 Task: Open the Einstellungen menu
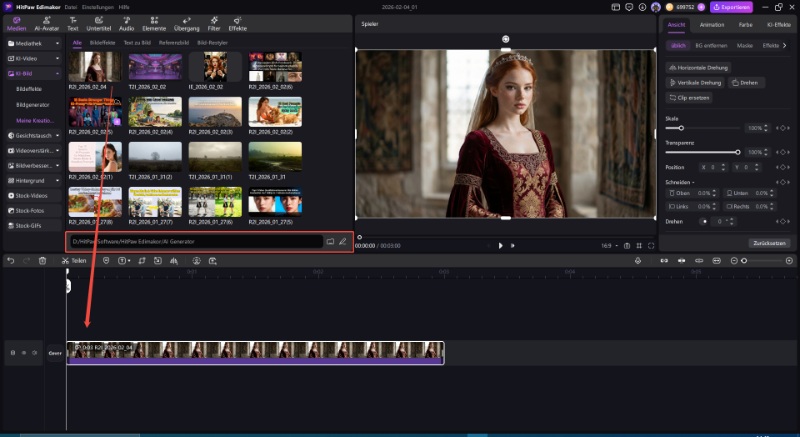tap(97, 7)
